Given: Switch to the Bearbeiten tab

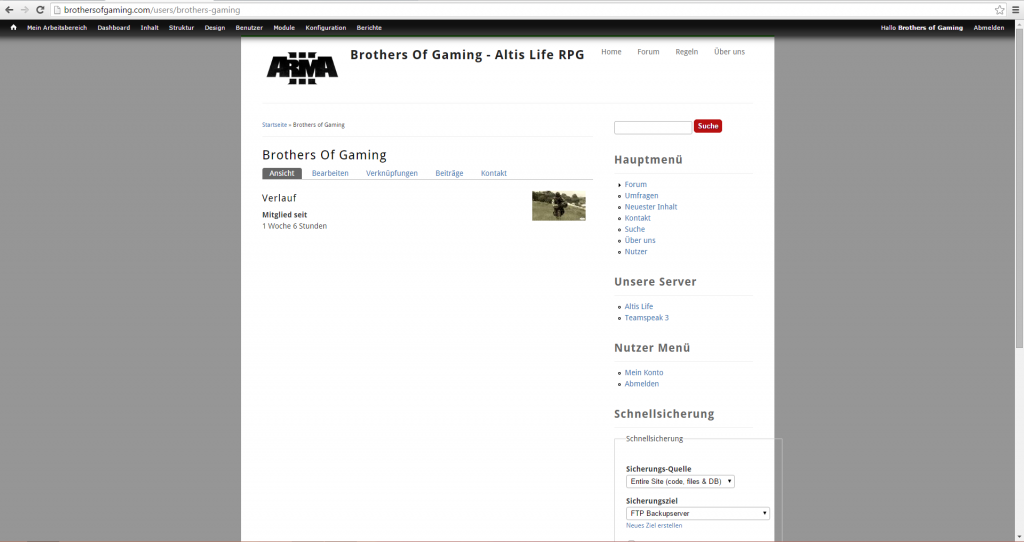Looking at the screenshot, I should coord(330,173).
